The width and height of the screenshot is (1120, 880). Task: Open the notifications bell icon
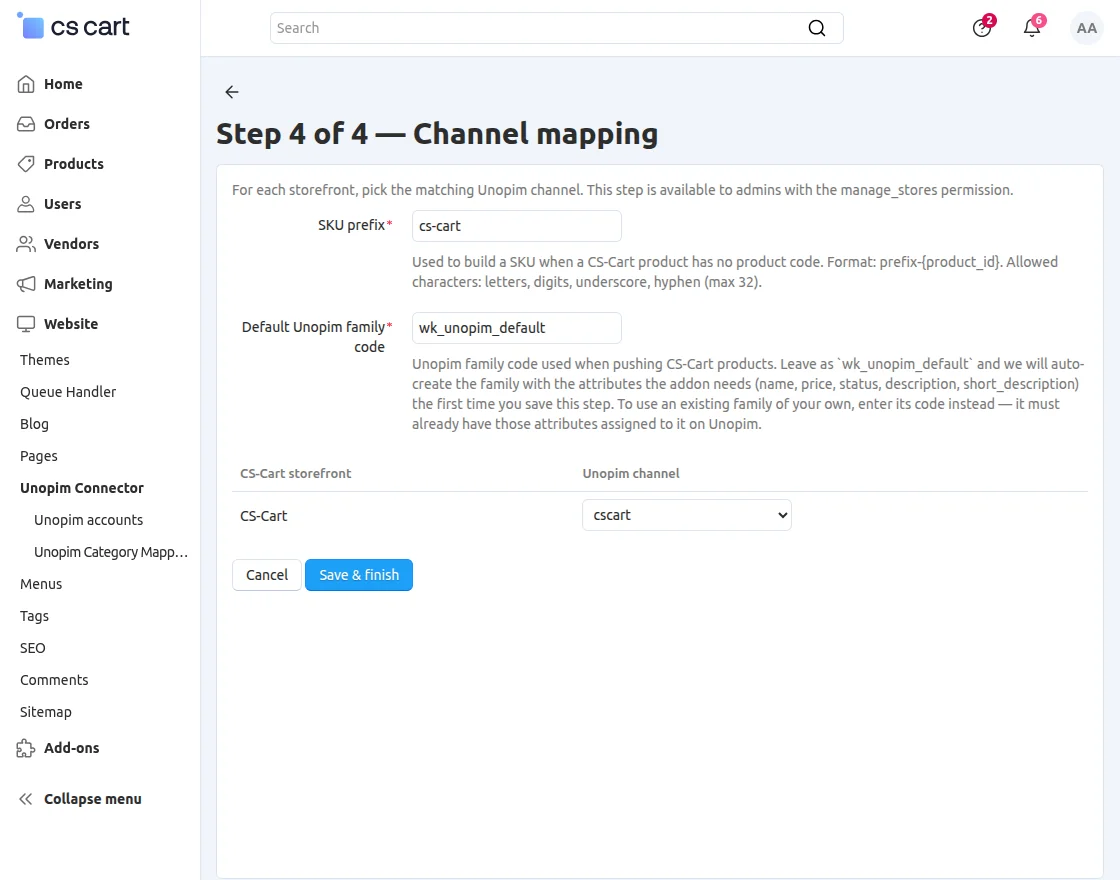click(1032, 28)
